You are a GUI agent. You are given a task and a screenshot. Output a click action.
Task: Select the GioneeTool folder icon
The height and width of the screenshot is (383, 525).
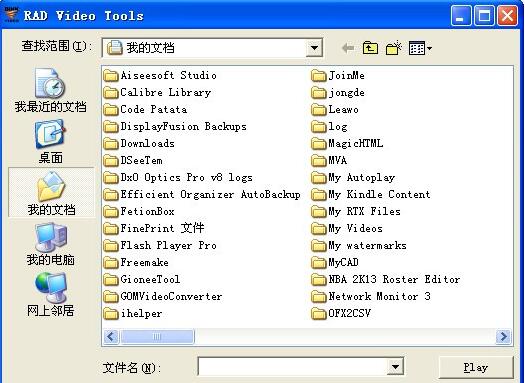[111, 280]
